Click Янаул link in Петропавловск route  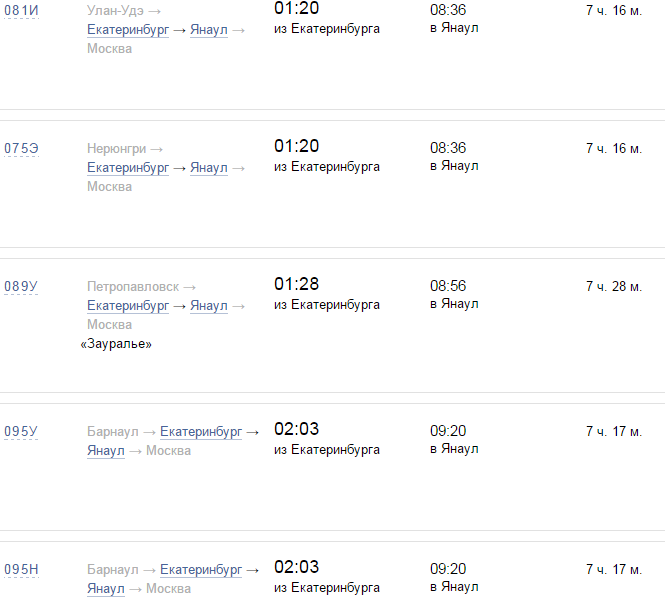(209, 306)
